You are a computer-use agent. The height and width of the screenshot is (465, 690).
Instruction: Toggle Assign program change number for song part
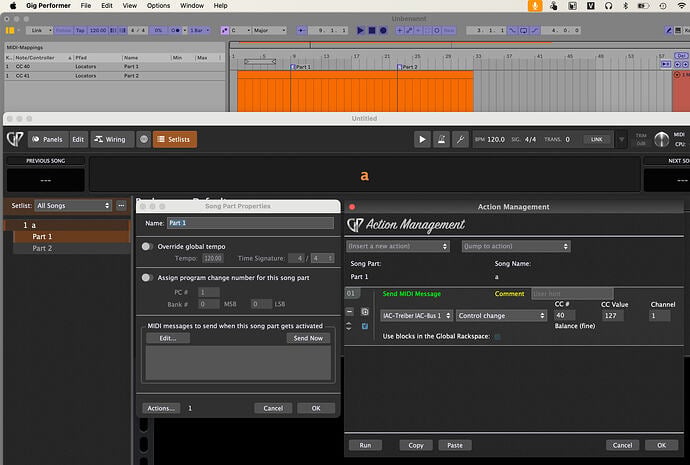[x=147, y=278]
